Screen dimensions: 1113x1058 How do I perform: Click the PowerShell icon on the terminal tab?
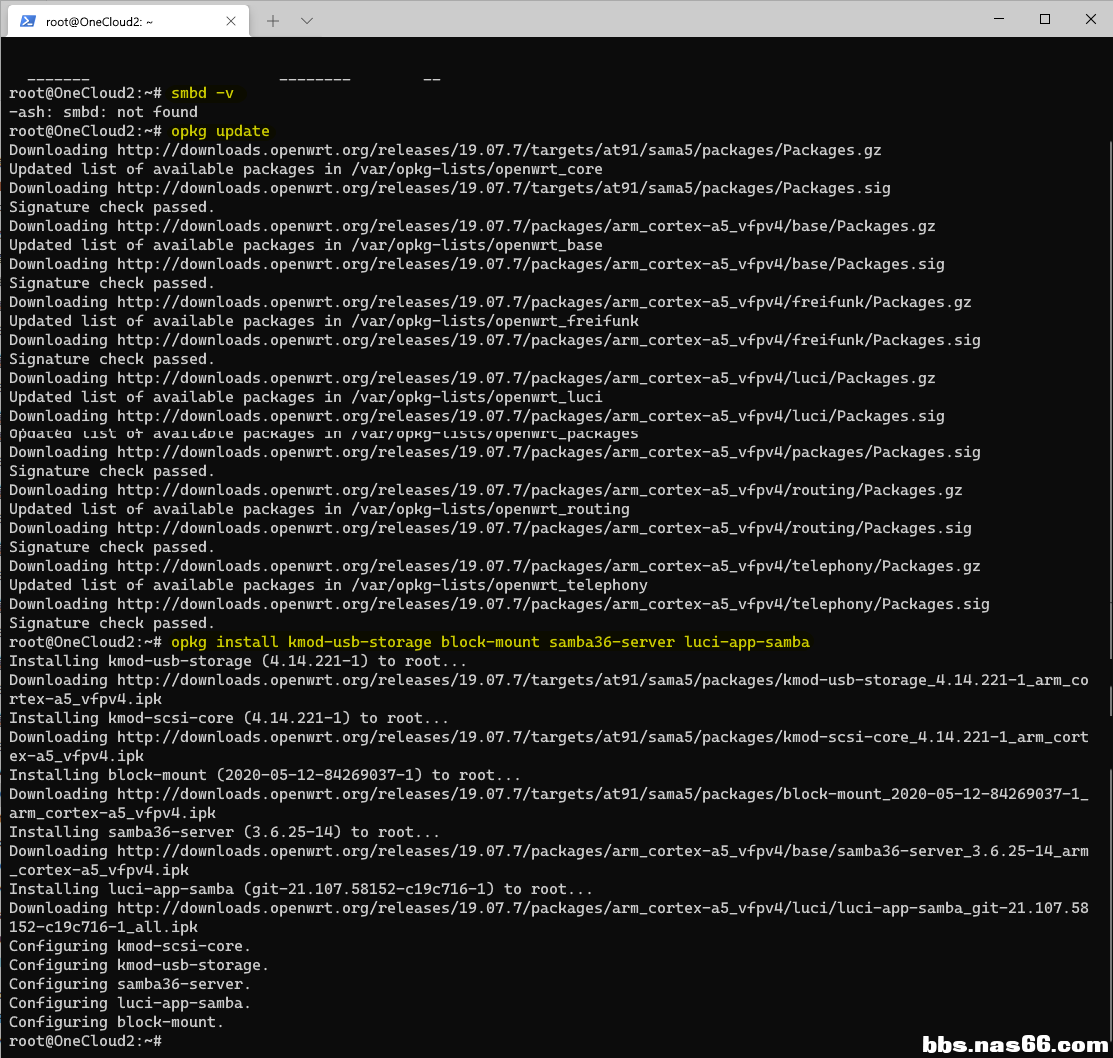click(28, 20)
